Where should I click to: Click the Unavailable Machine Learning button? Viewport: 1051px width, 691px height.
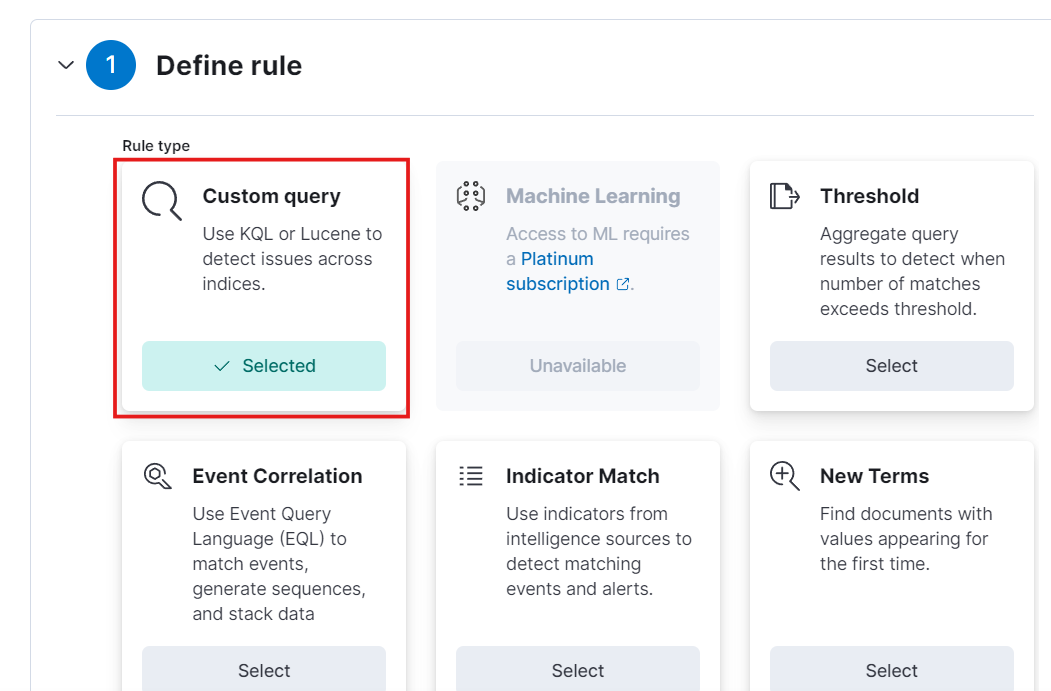tap(578, 366)
